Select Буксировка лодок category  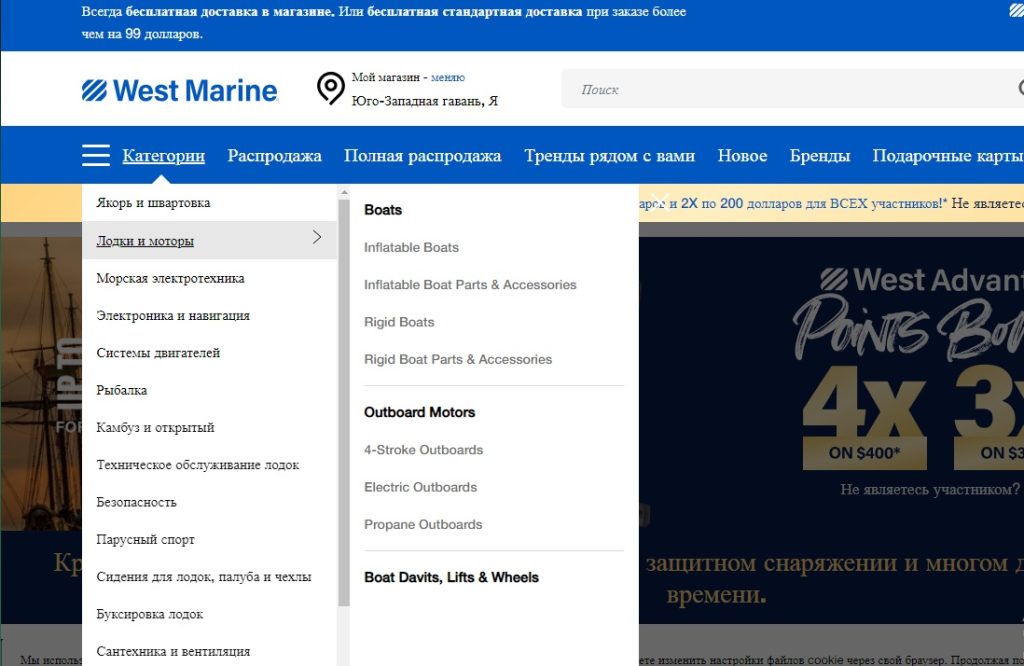pyautogui.click(x=150, y=614)
